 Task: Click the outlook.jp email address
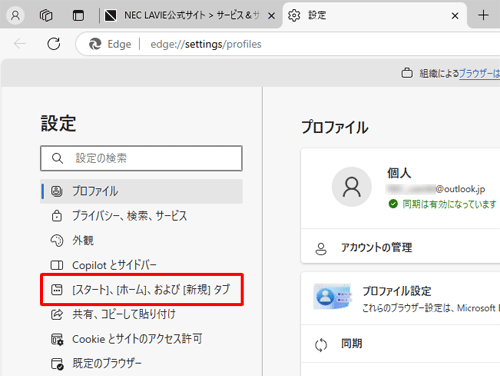(435, 189)
